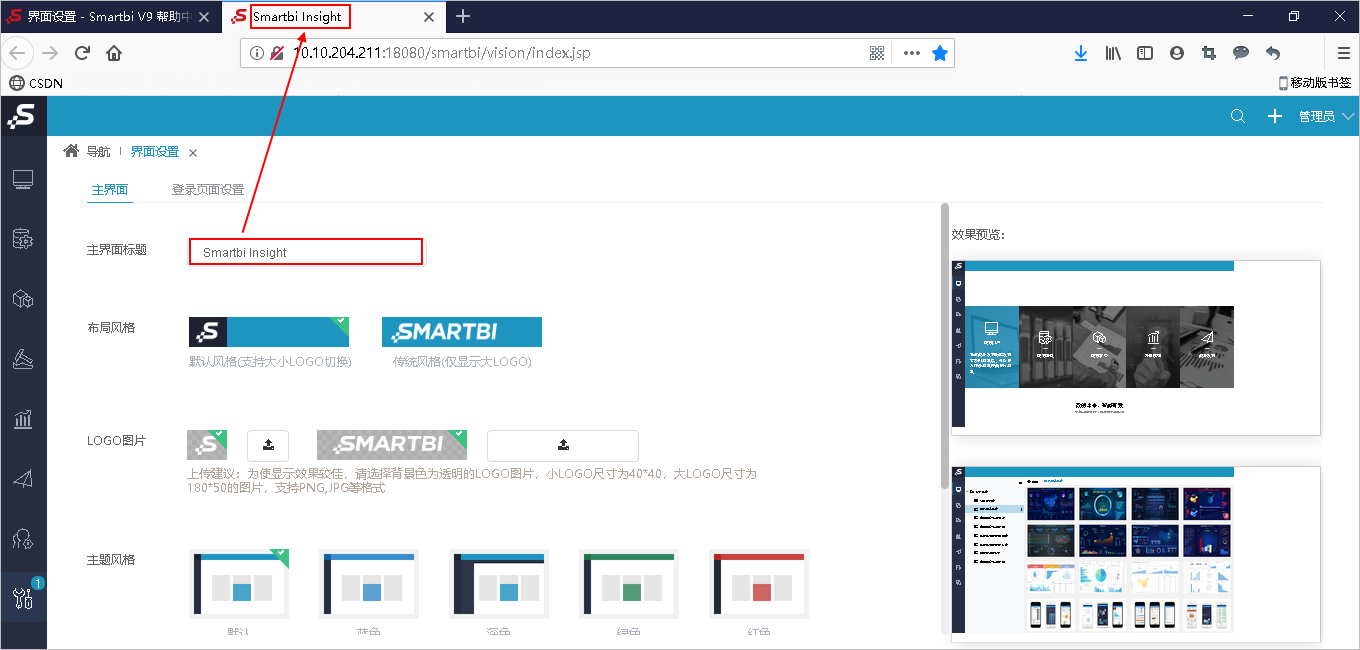Screen dimensions: 1360x650
Task: Click the 导航 navigation link
Action: click(98, 152)
